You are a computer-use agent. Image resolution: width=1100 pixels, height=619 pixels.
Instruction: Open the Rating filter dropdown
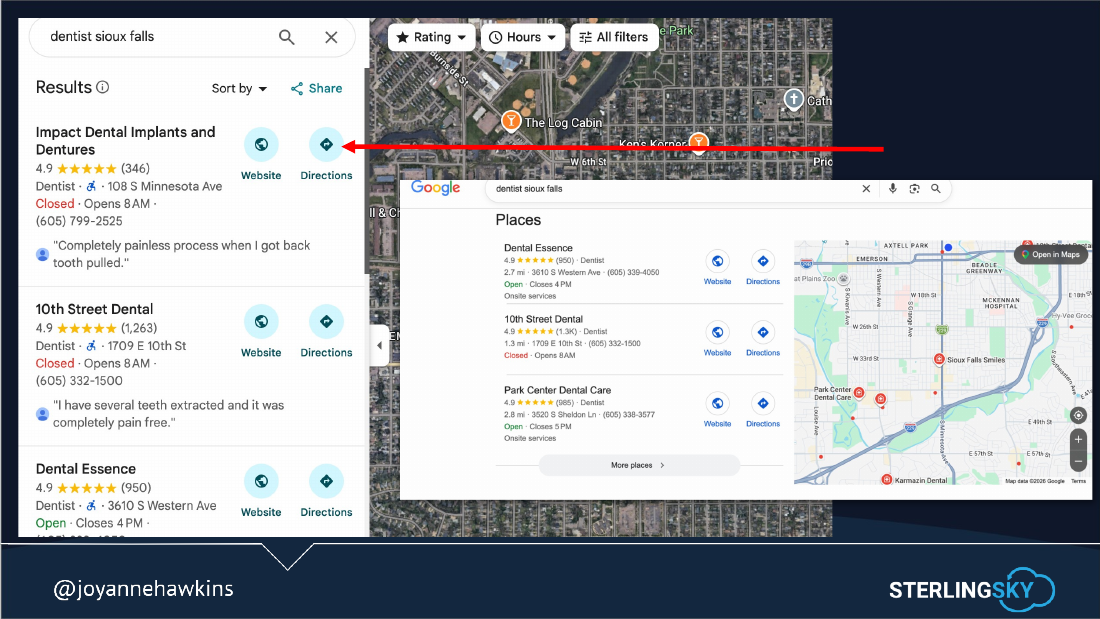(431, 37)
